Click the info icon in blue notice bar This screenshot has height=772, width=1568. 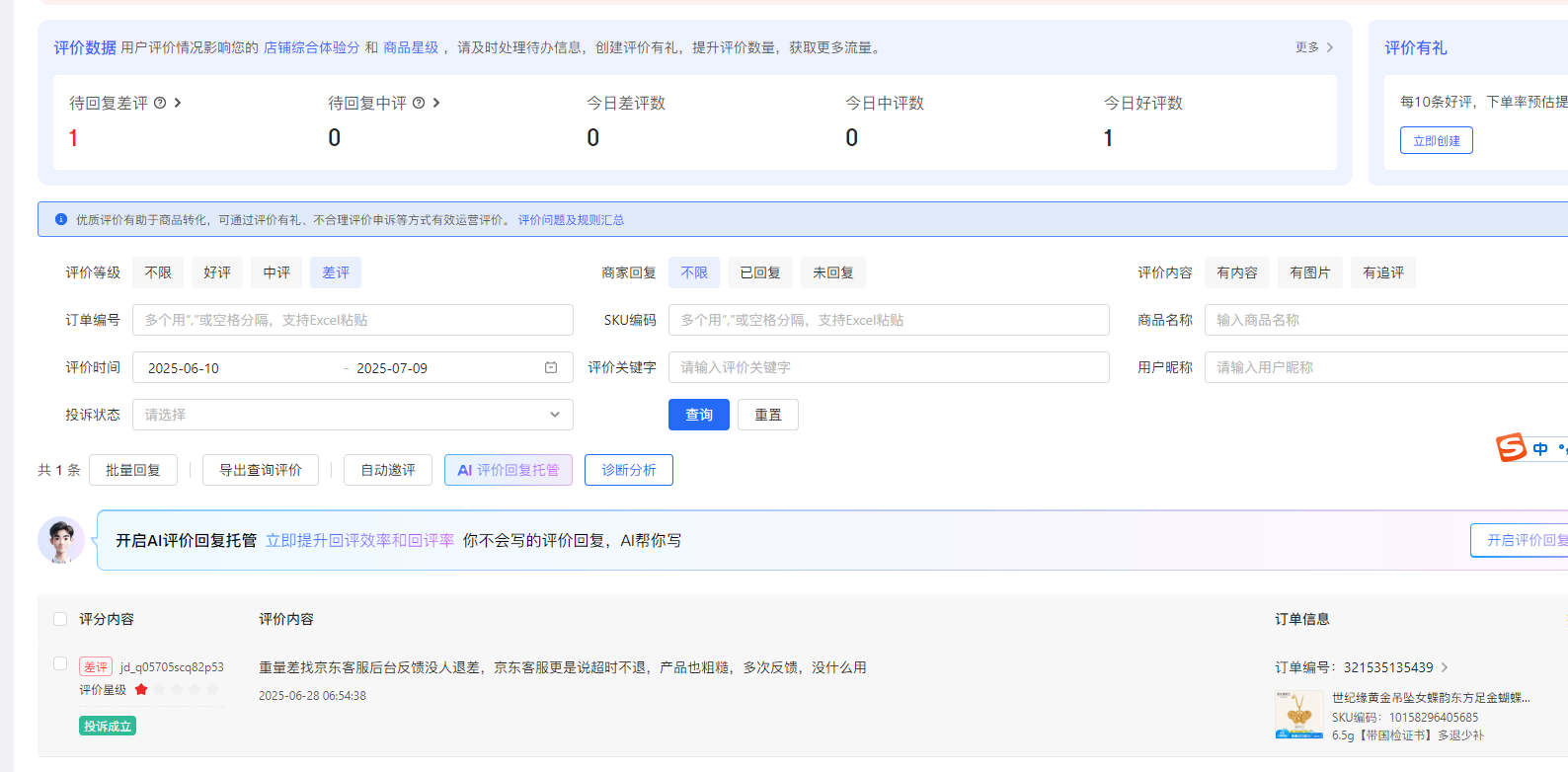[x=61, y=219]
